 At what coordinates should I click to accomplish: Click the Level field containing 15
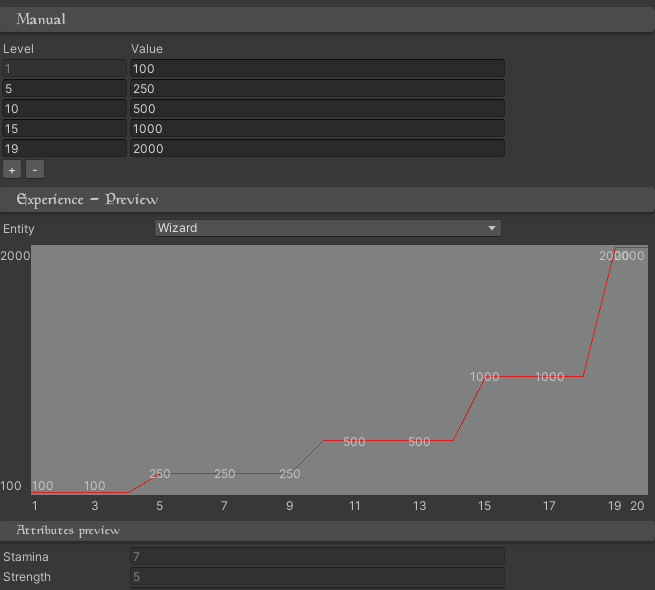(64, 128)
